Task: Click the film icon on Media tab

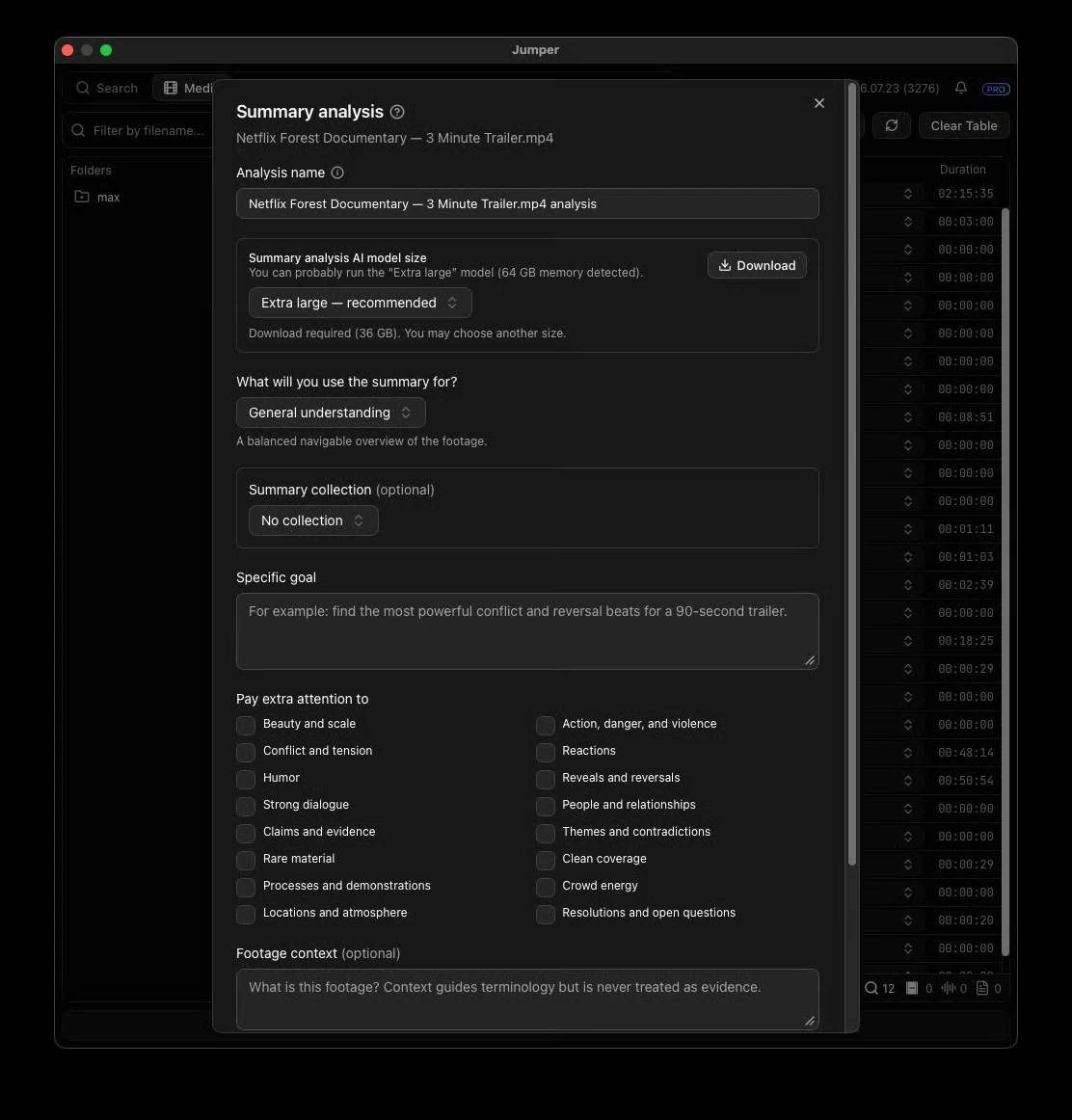Action: pyautogui.click(x=170, y=88)
